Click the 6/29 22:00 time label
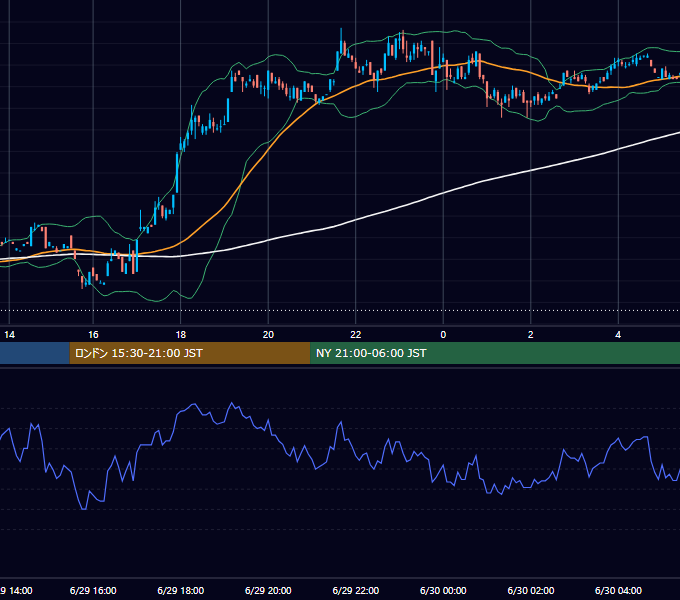 click(x=356, y=590)
